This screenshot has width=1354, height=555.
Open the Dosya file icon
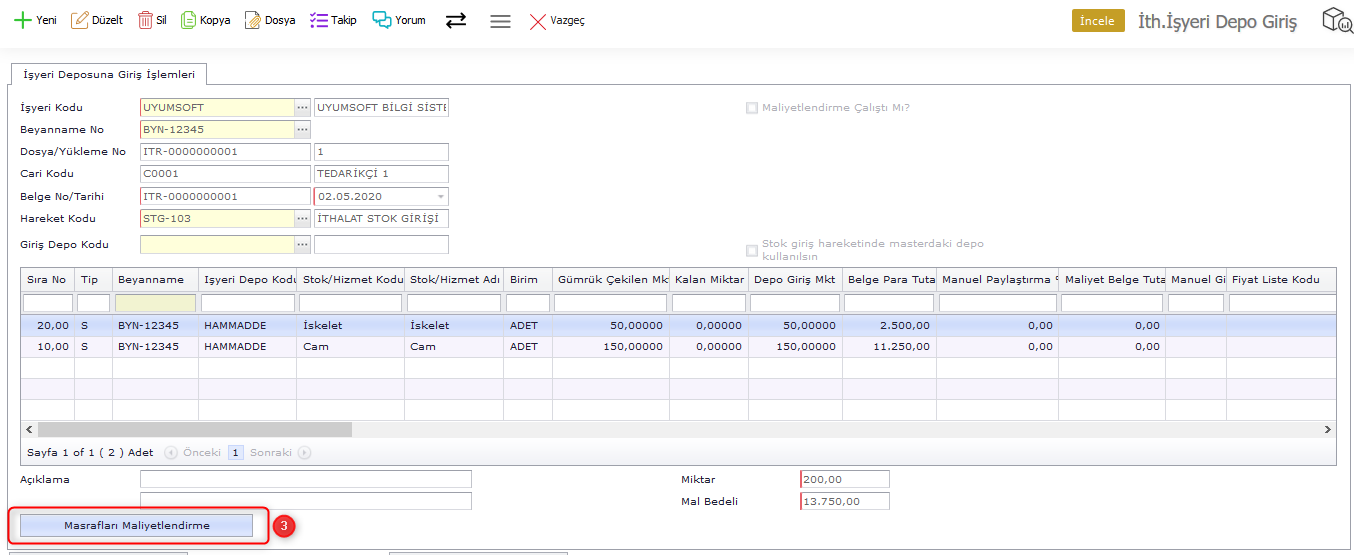coord(253,20)
